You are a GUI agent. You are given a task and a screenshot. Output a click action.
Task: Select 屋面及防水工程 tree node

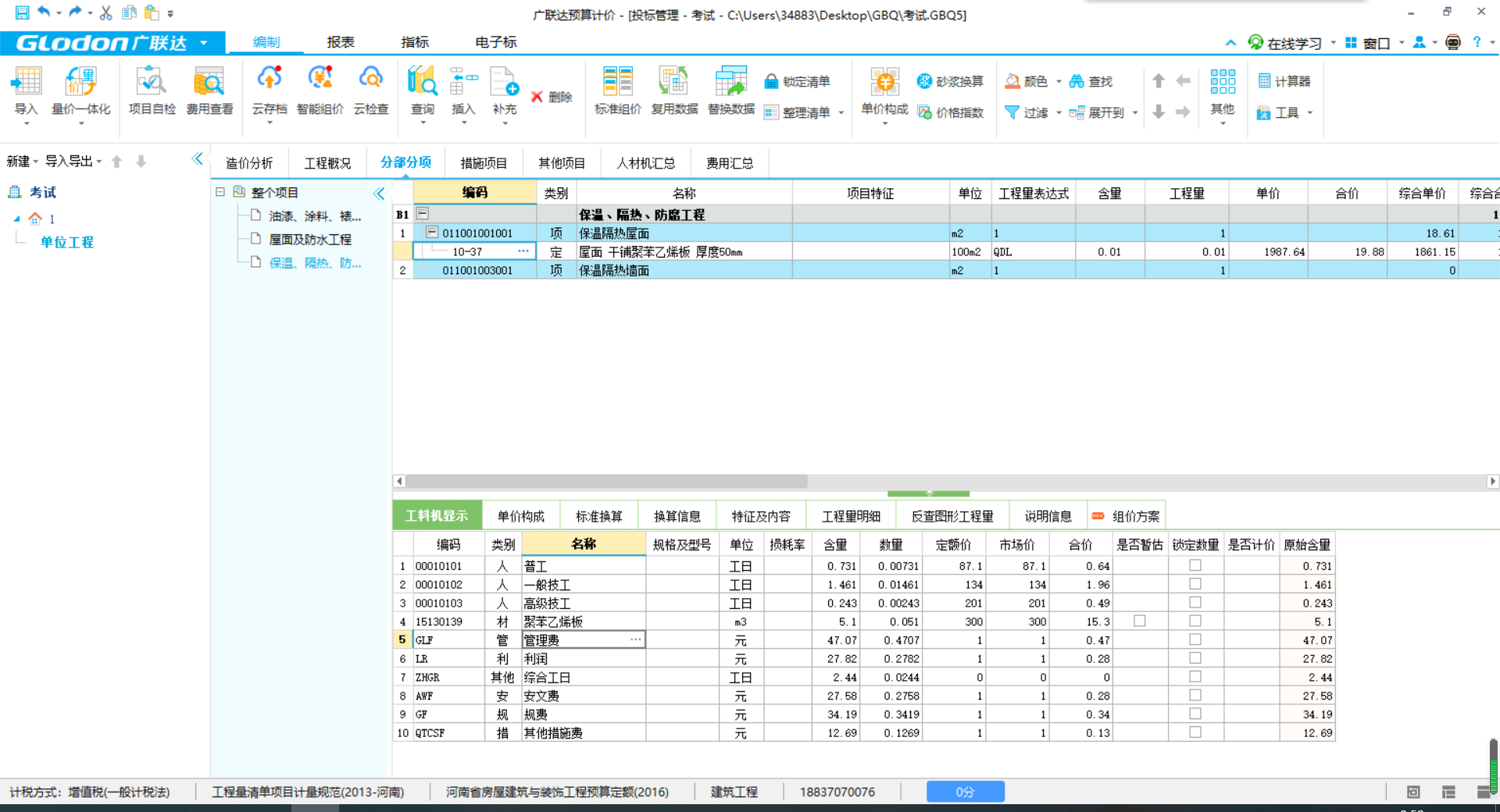click(x=310, y=240)
